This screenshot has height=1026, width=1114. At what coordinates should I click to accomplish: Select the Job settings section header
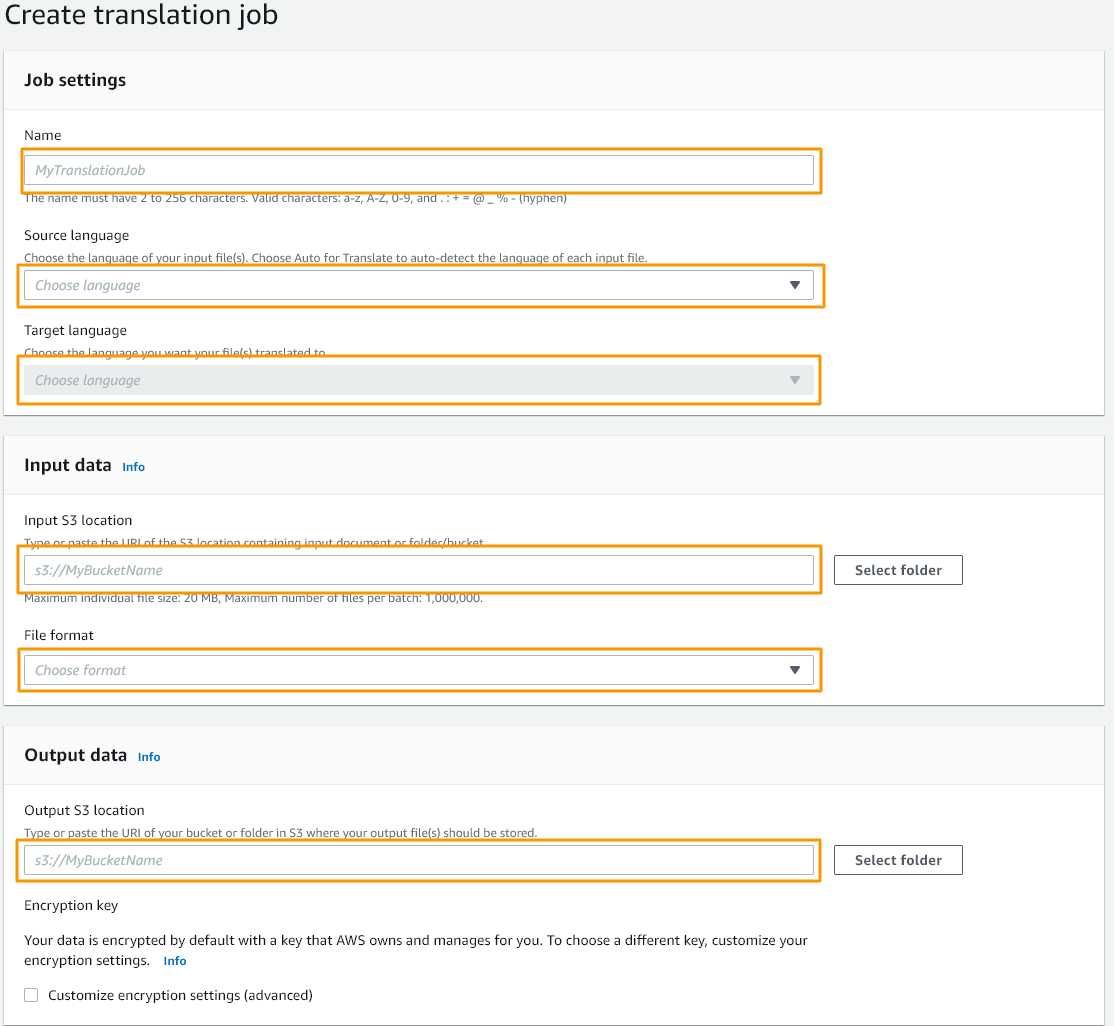pos(75,80)
